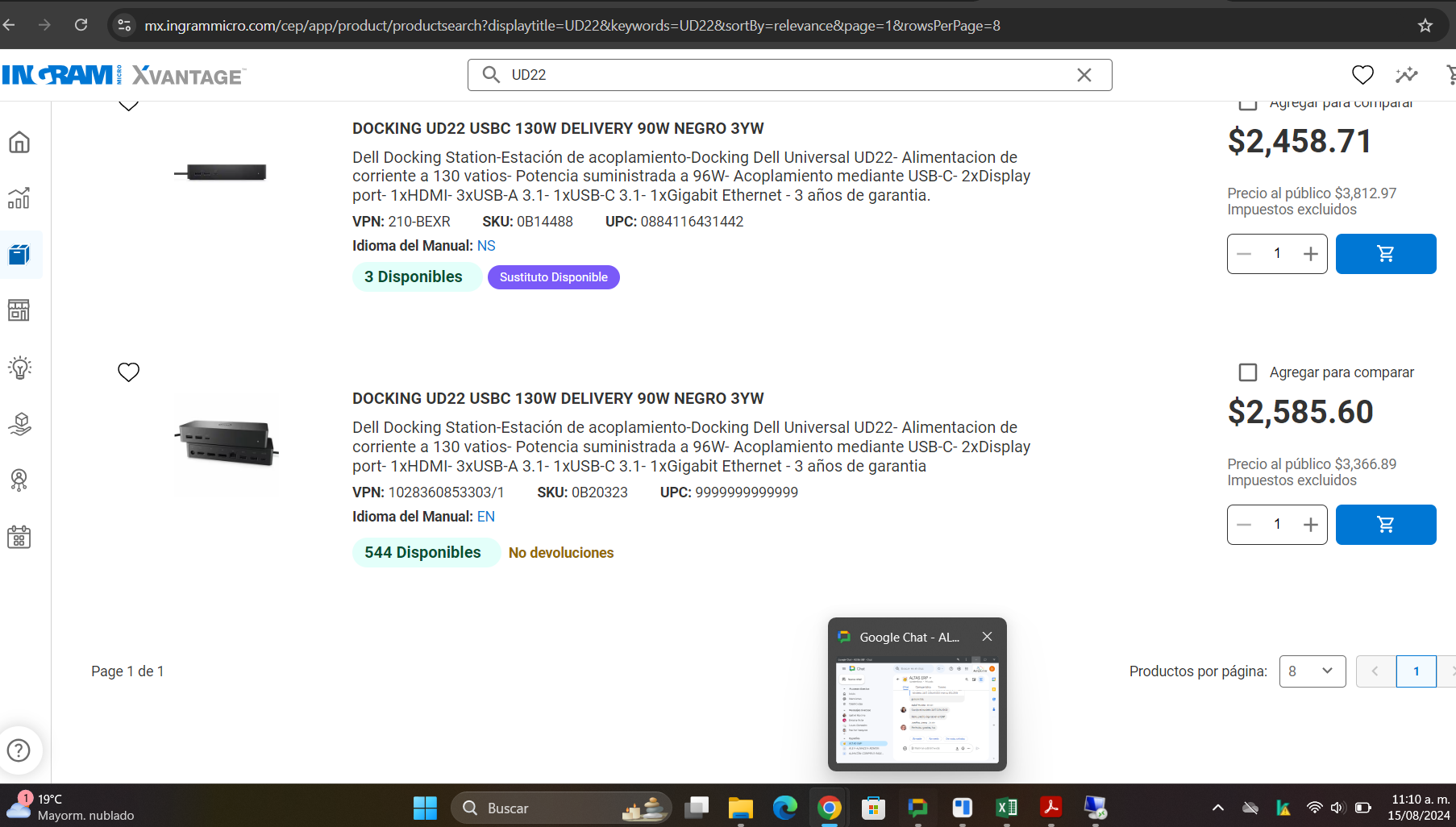Open the clock showing 11:10 a. m.

pyautogui.click(x=1420, y=807)
